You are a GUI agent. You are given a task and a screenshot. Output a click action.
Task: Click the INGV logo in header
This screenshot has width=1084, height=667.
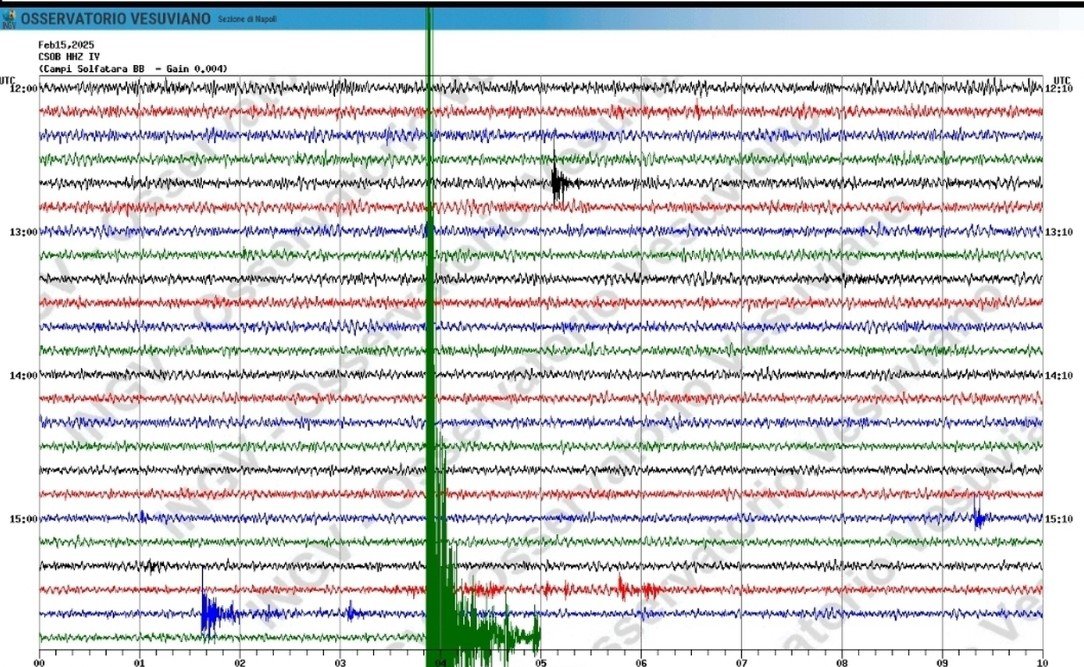(9, 19)
